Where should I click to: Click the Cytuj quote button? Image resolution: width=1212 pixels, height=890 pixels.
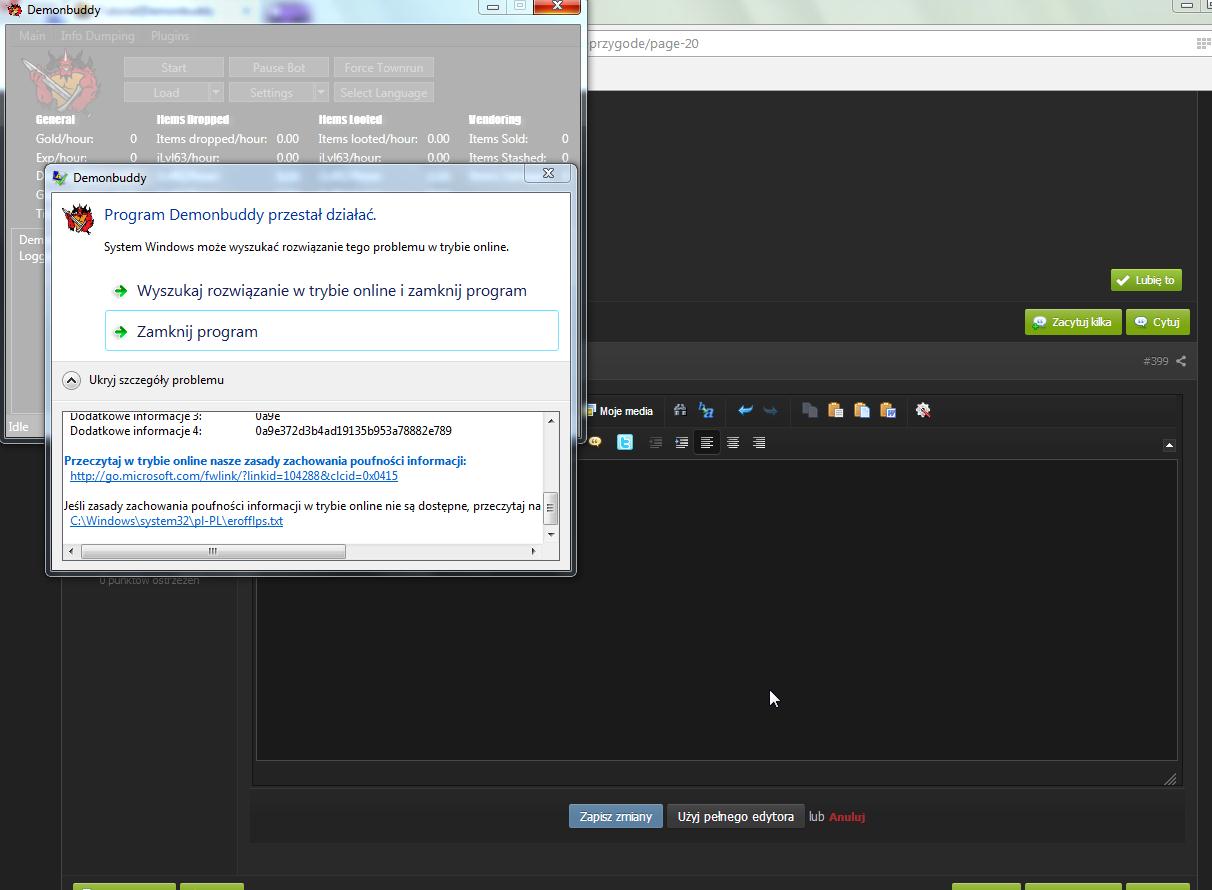pyautogui.click(x=1157, y=322)
